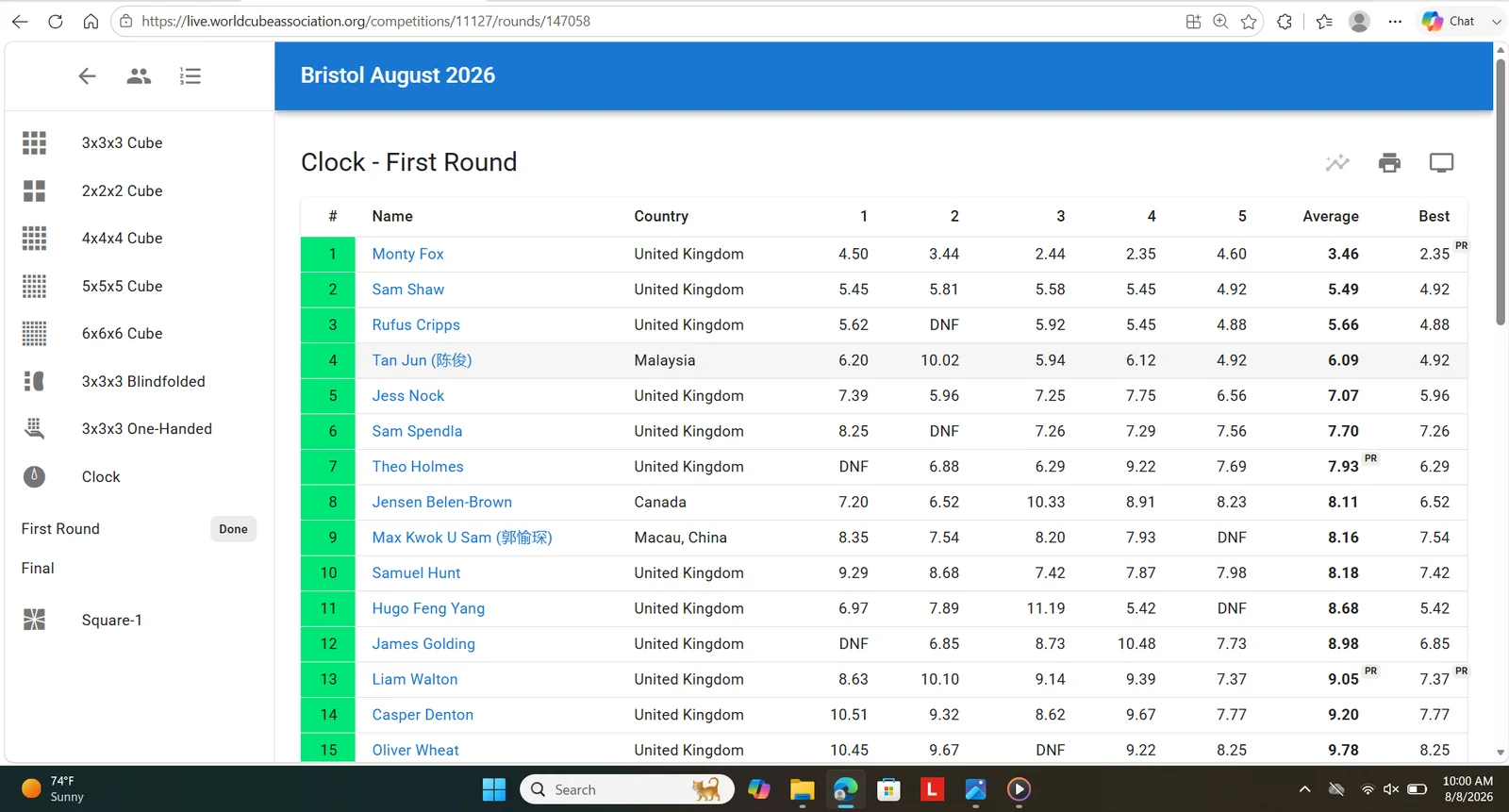Refresh the browser page
The height and width of the screenshot is (812, 1509).
tap(56, 21)
